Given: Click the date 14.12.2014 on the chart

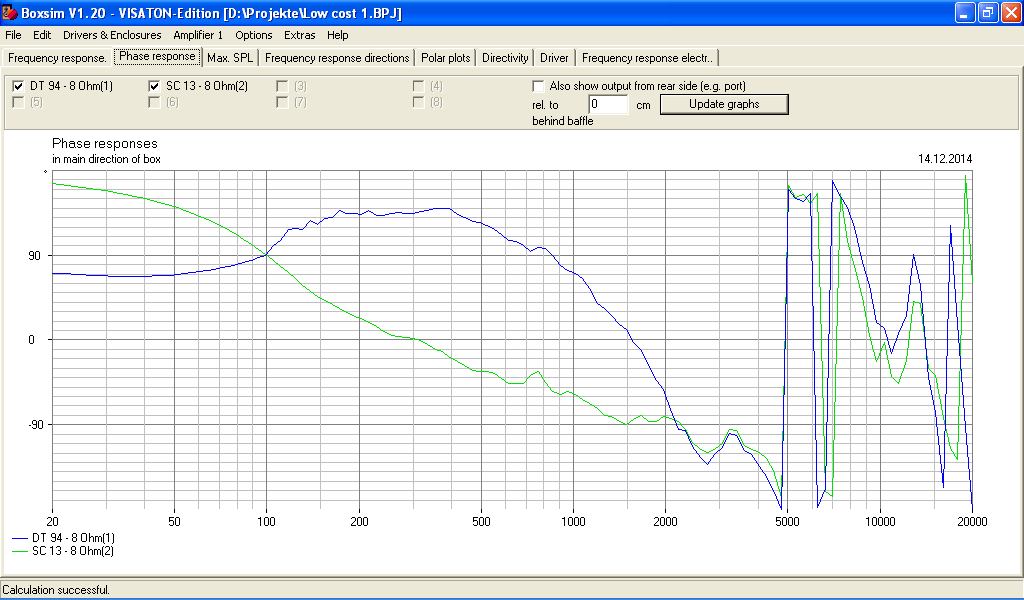Looking at the screenshot, I should coord(945,159).
